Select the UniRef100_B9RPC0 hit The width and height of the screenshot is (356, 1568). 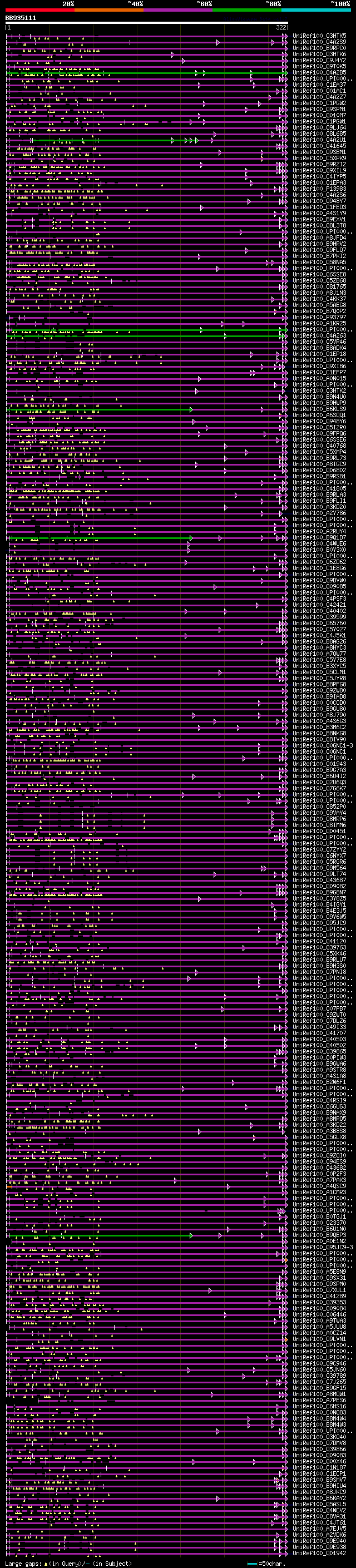point(319,49)
